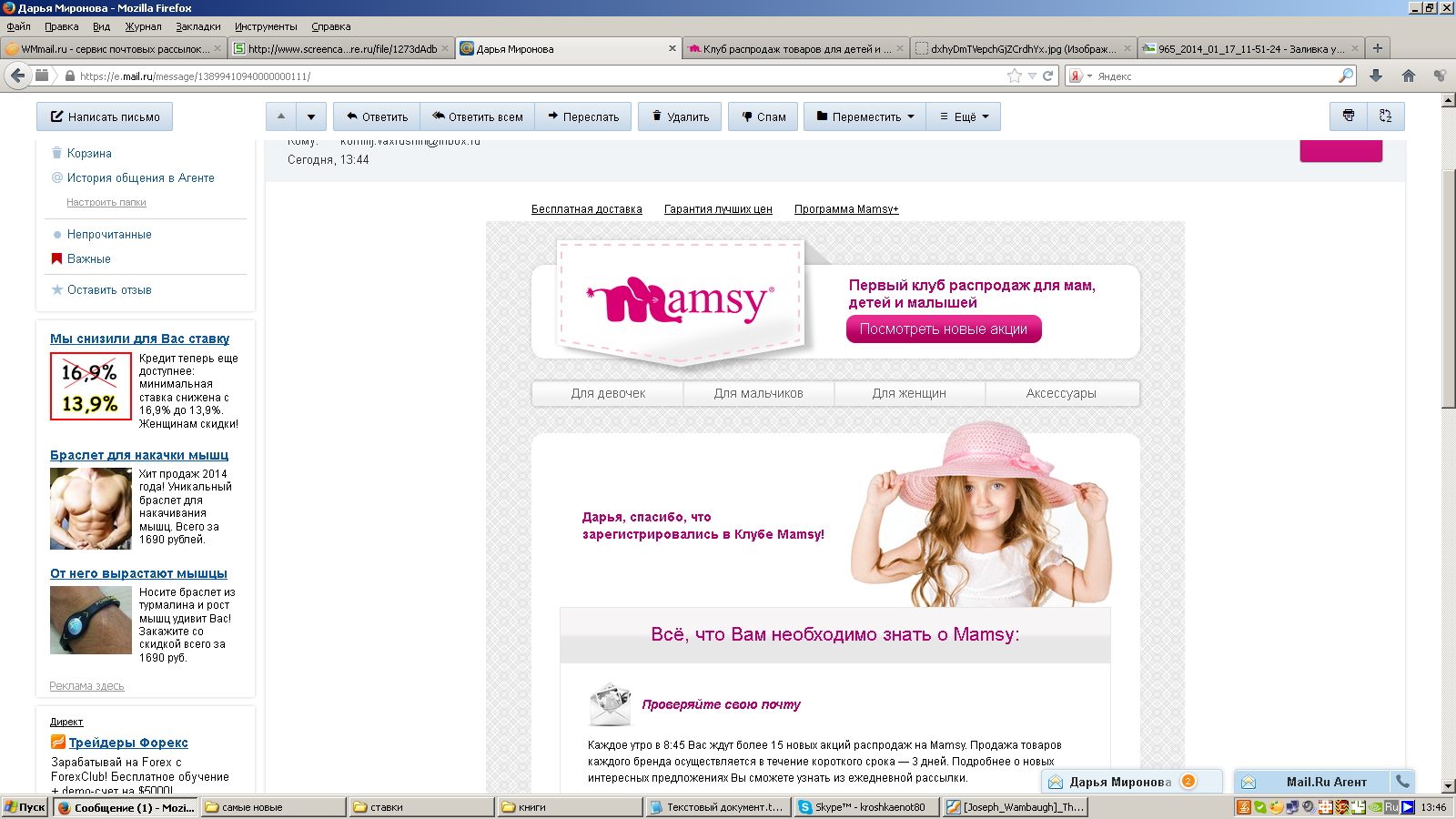Click Программа Mamsy+ link
The height and width of the screenshot is (819, 1456).
pos(846,209)
